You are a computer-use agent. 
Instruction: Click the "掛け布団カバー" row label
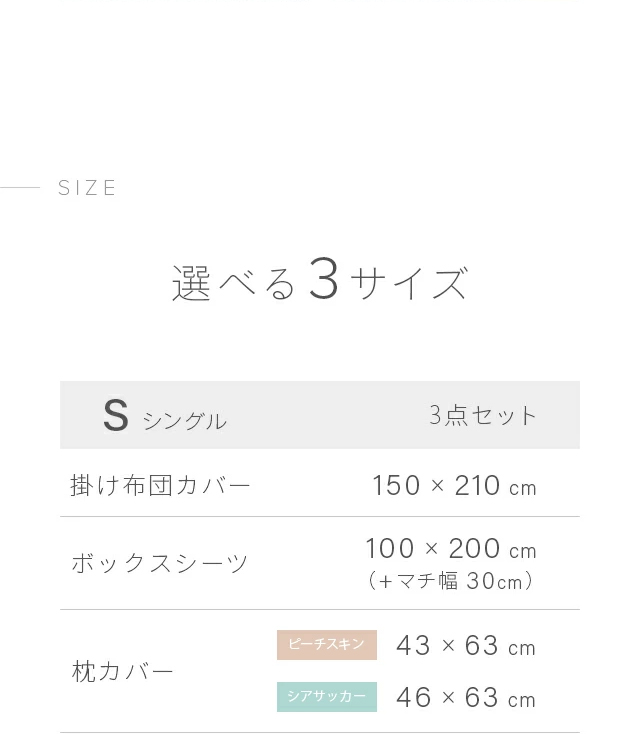click(160, 486)
